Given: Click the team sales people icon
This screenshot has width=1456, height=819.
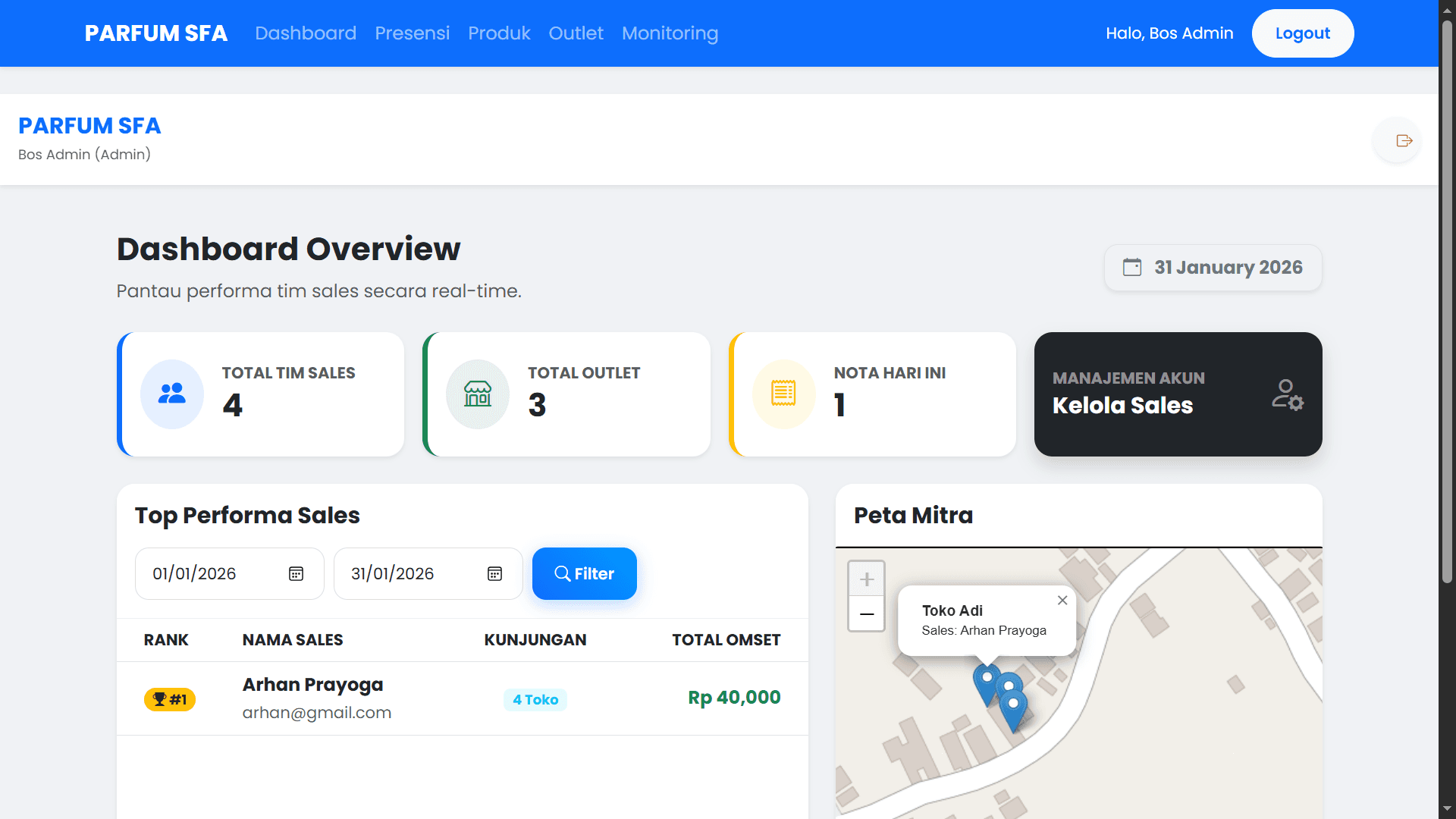Looking at the screenshot, I should click(172, 394).
